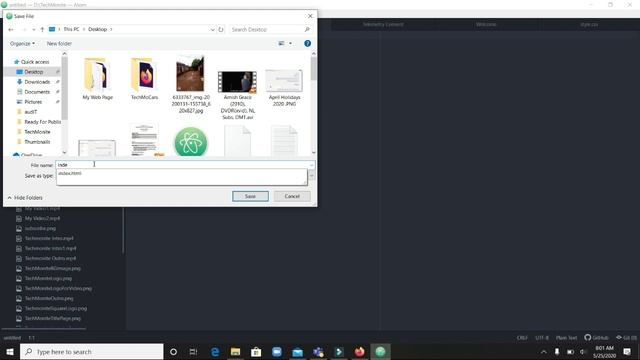Open the Save as type dropdown

tap(311, 176)
